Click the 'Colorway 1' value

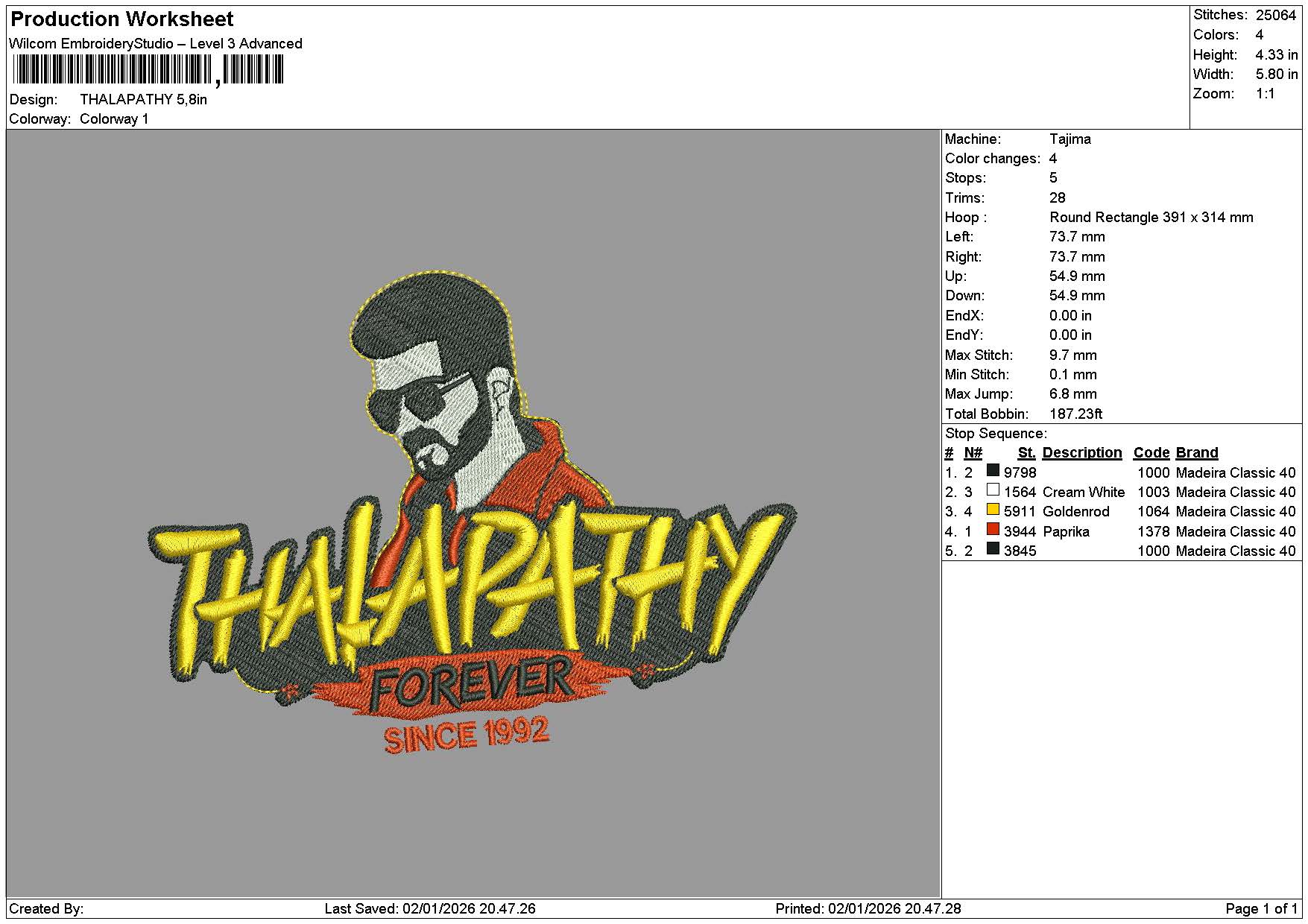click(x=114, y=119)
